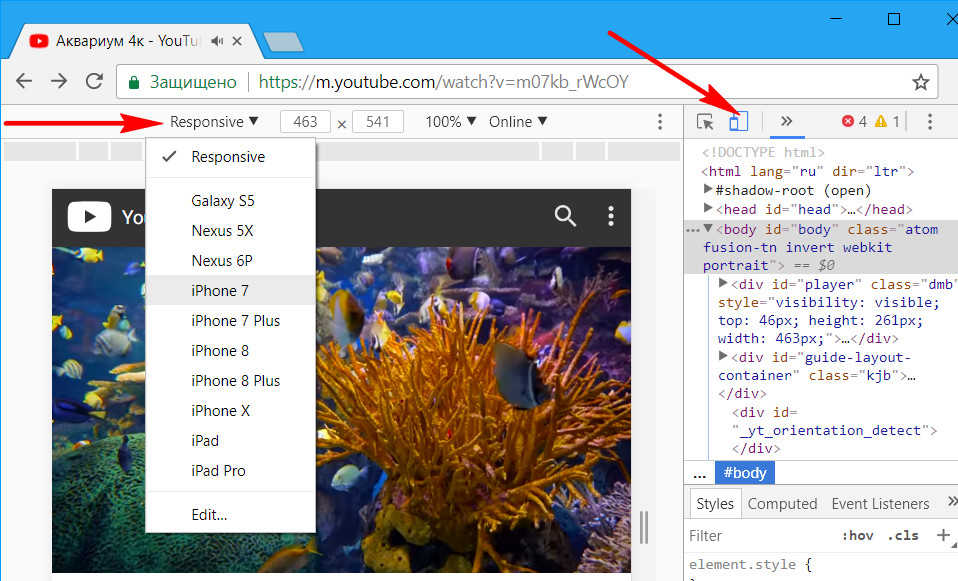Choose Nexus 5X device
Image resolution: width=958 pixels, height=581 pixels.
pyautogui.click(x=230, y=231)
